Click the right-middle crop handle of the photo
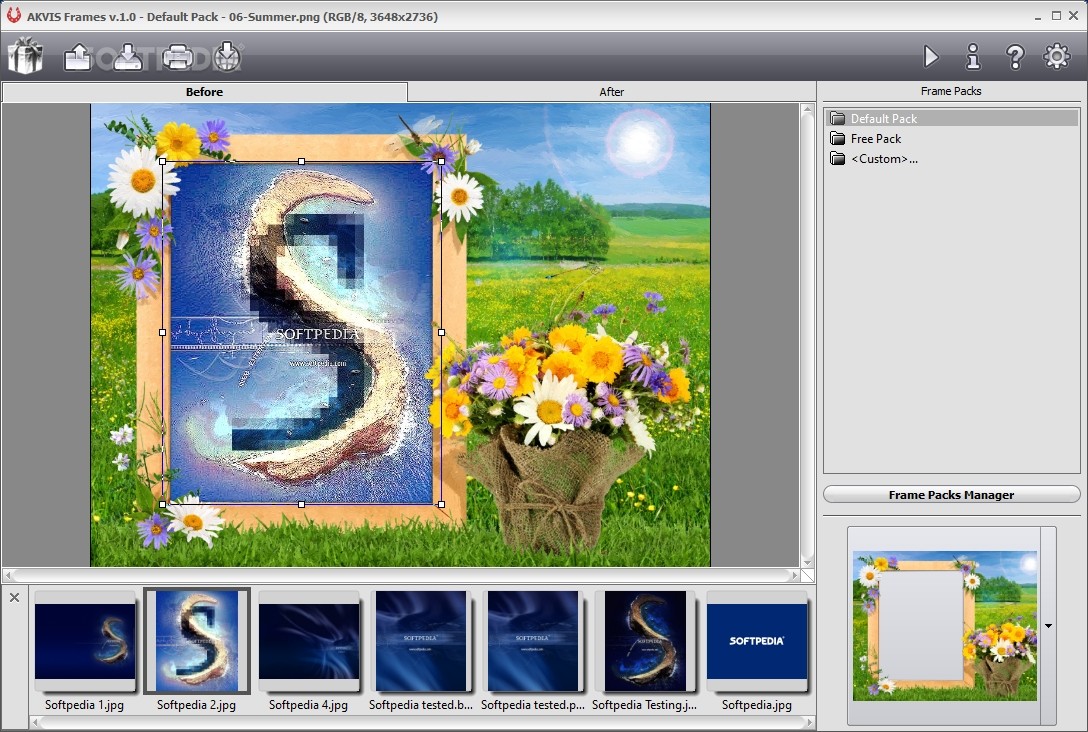The width and height of the screenshot is (1088, 732). tap(441, 332)
